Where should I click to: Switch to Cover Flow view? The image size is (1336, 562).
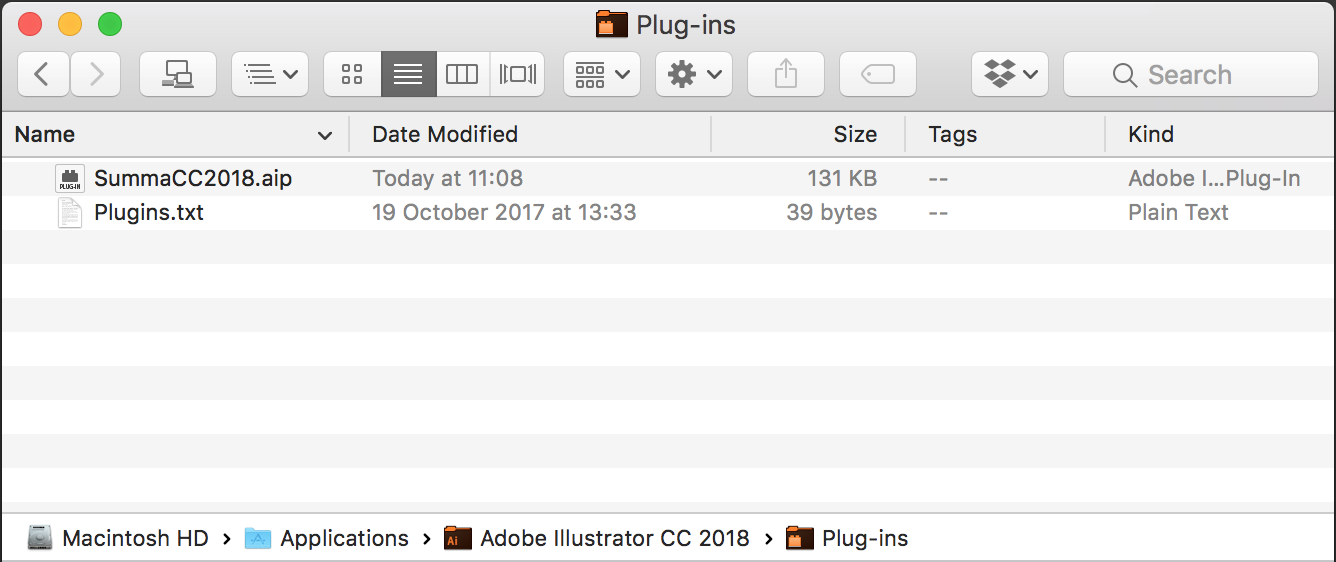(x=517, y=74)
